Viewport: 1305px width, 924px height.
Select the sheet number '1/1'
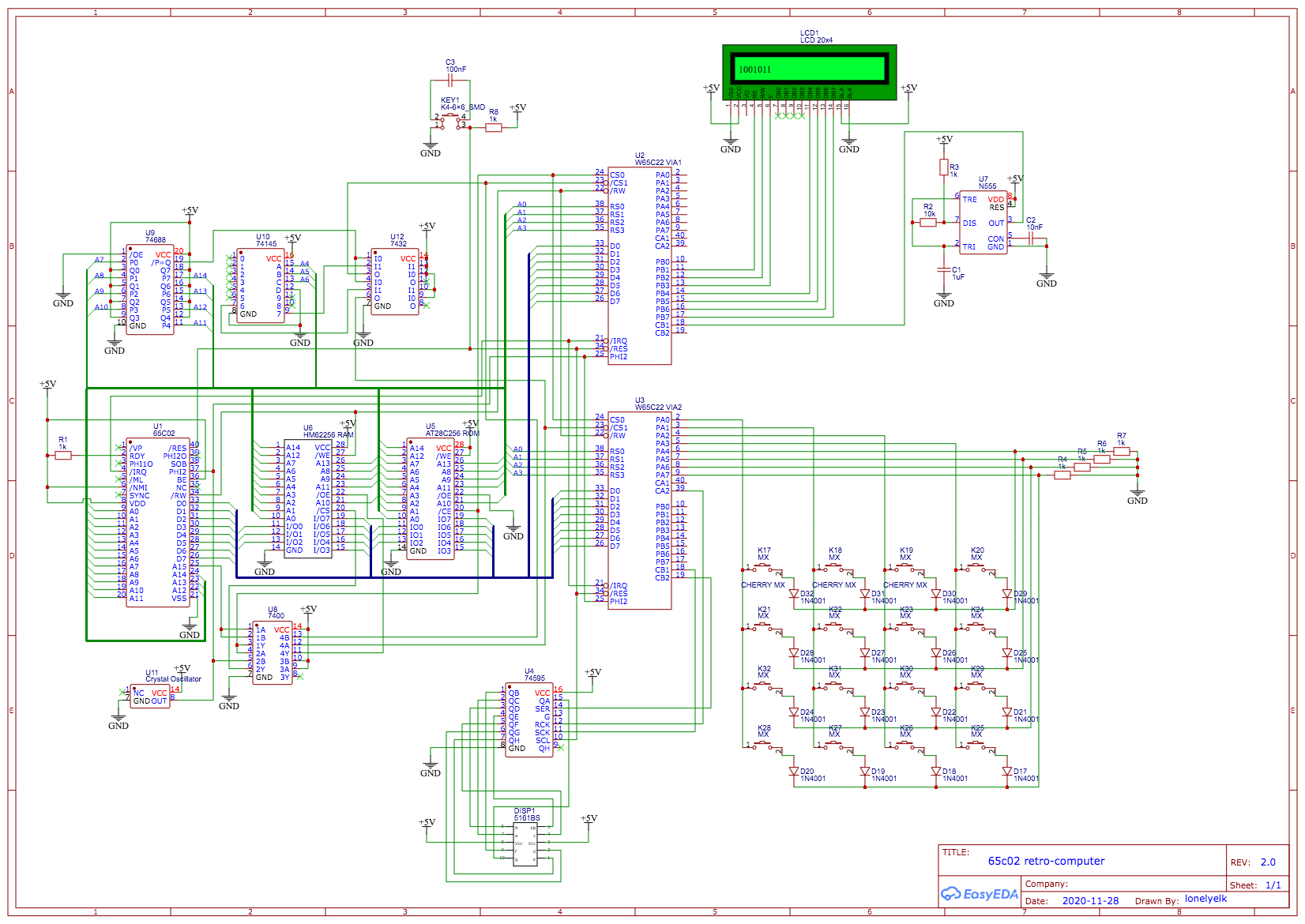(x=1273, y=885)
